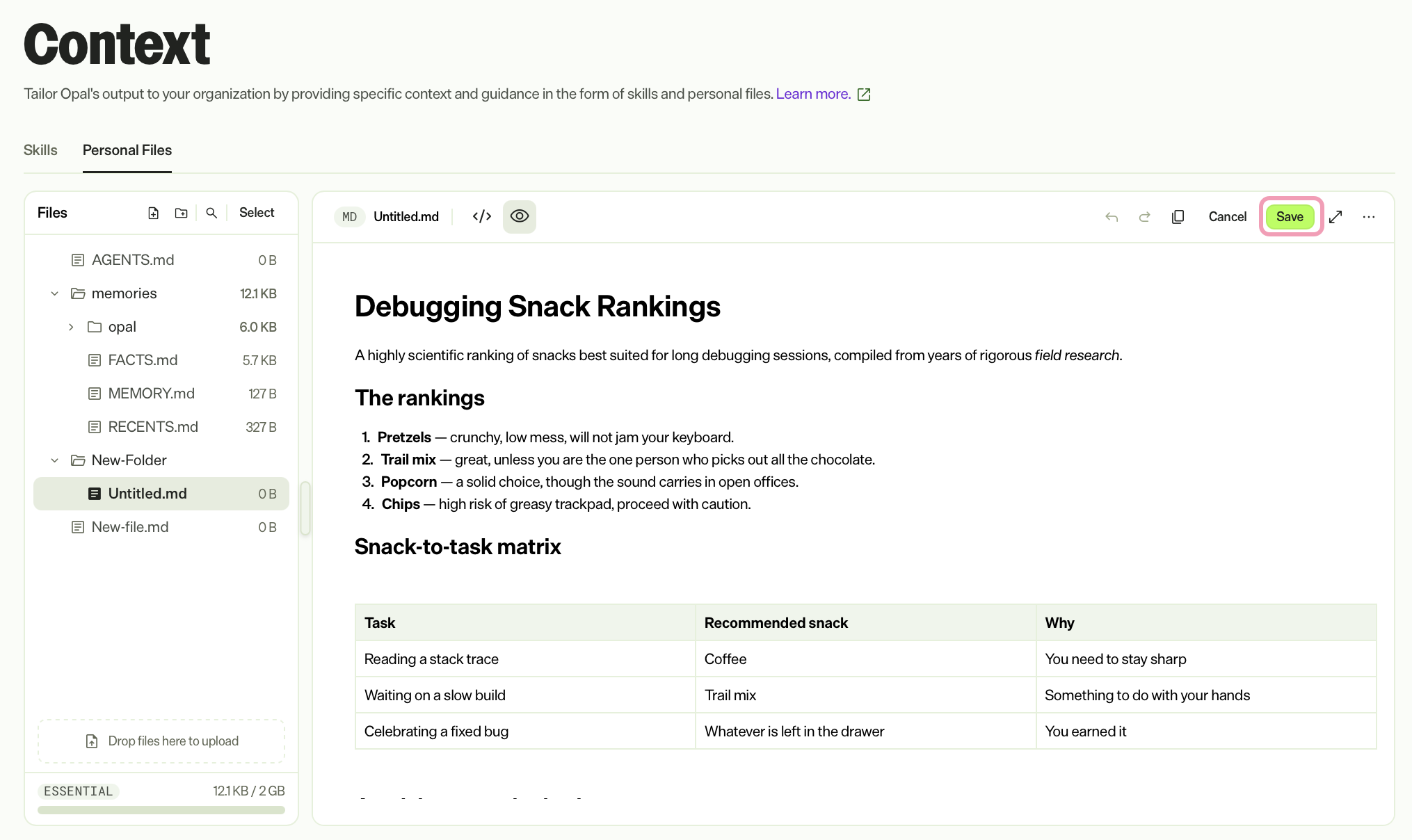
Task: Click the new folder icon in Files panel
Action: pos(182,213)
